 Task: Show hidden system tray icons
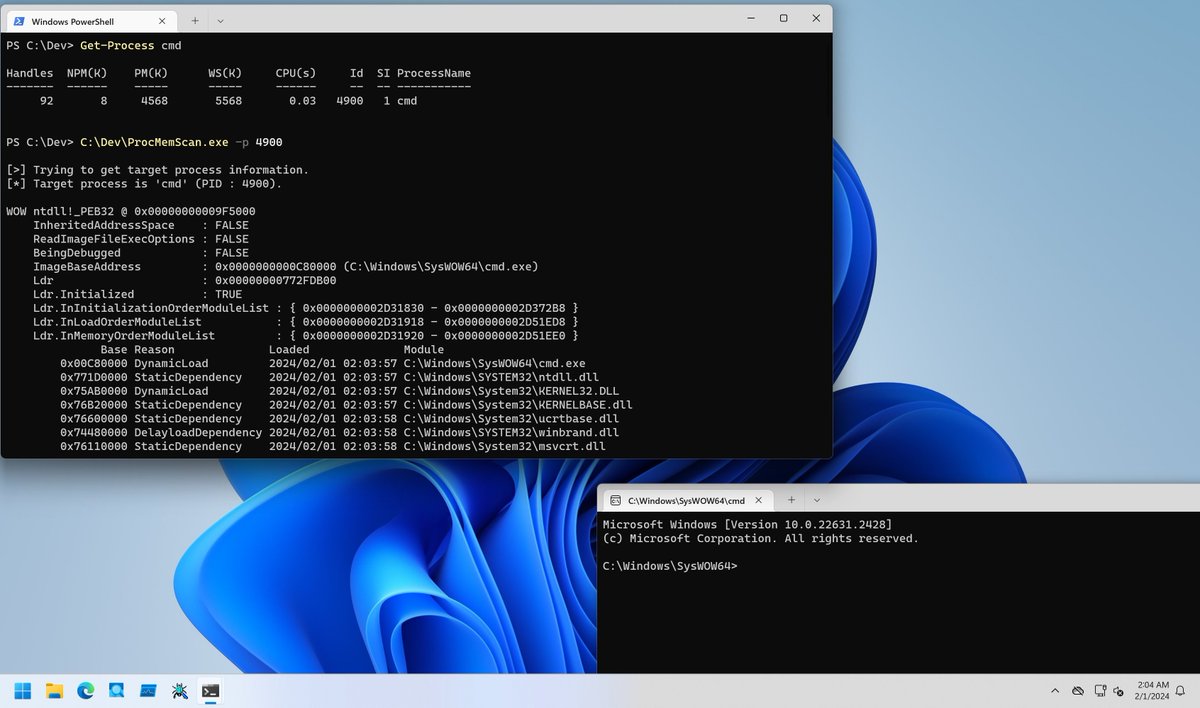[1055, 691]
